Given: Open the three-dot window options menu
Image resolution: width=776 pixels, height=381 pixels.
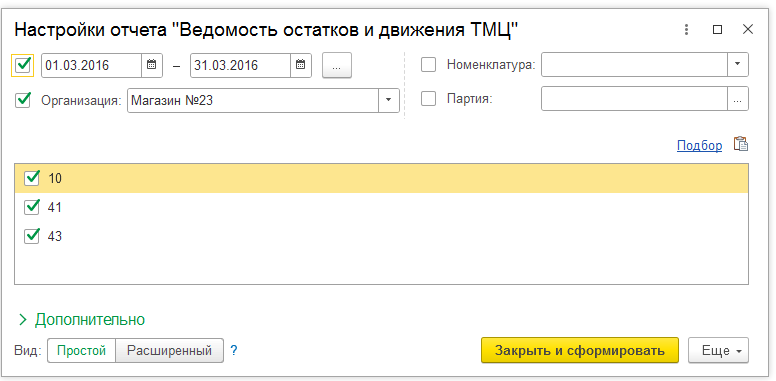Looking at the screenshot, I should (x=686, y=30).
